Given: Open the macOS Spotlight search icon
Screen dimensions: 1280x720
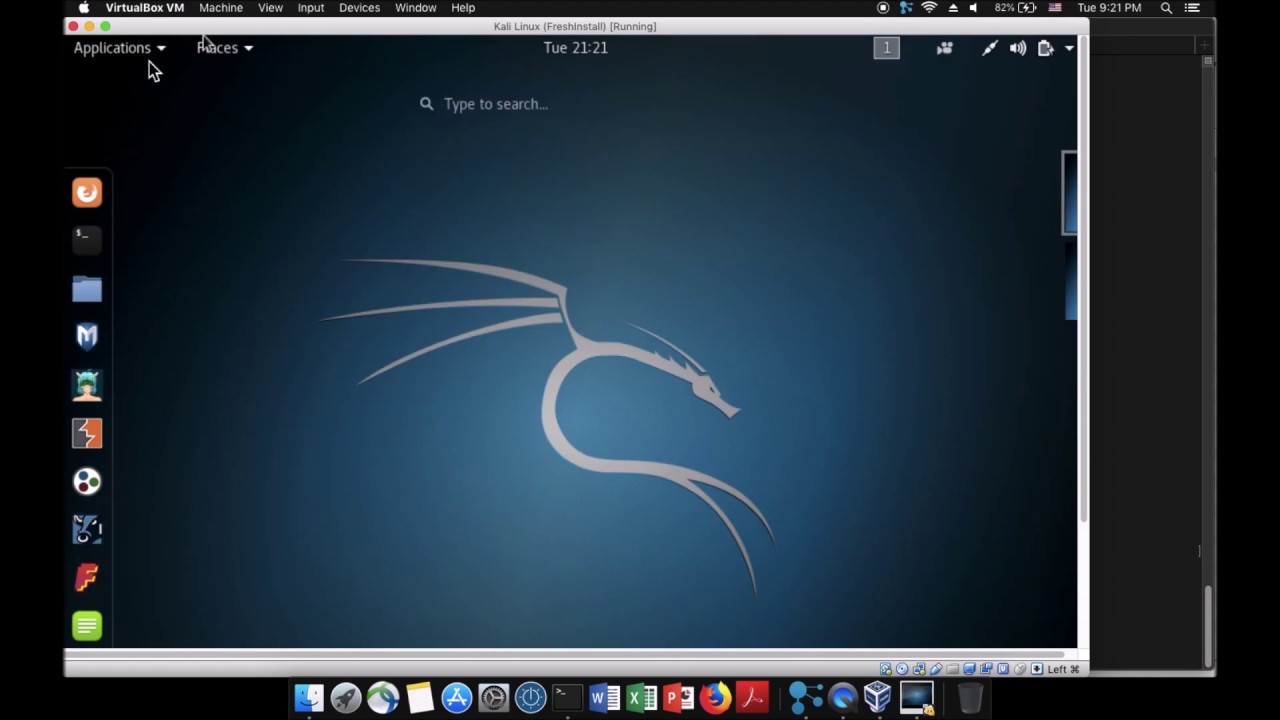Looking at the screenshot, I should point(1166,8).
